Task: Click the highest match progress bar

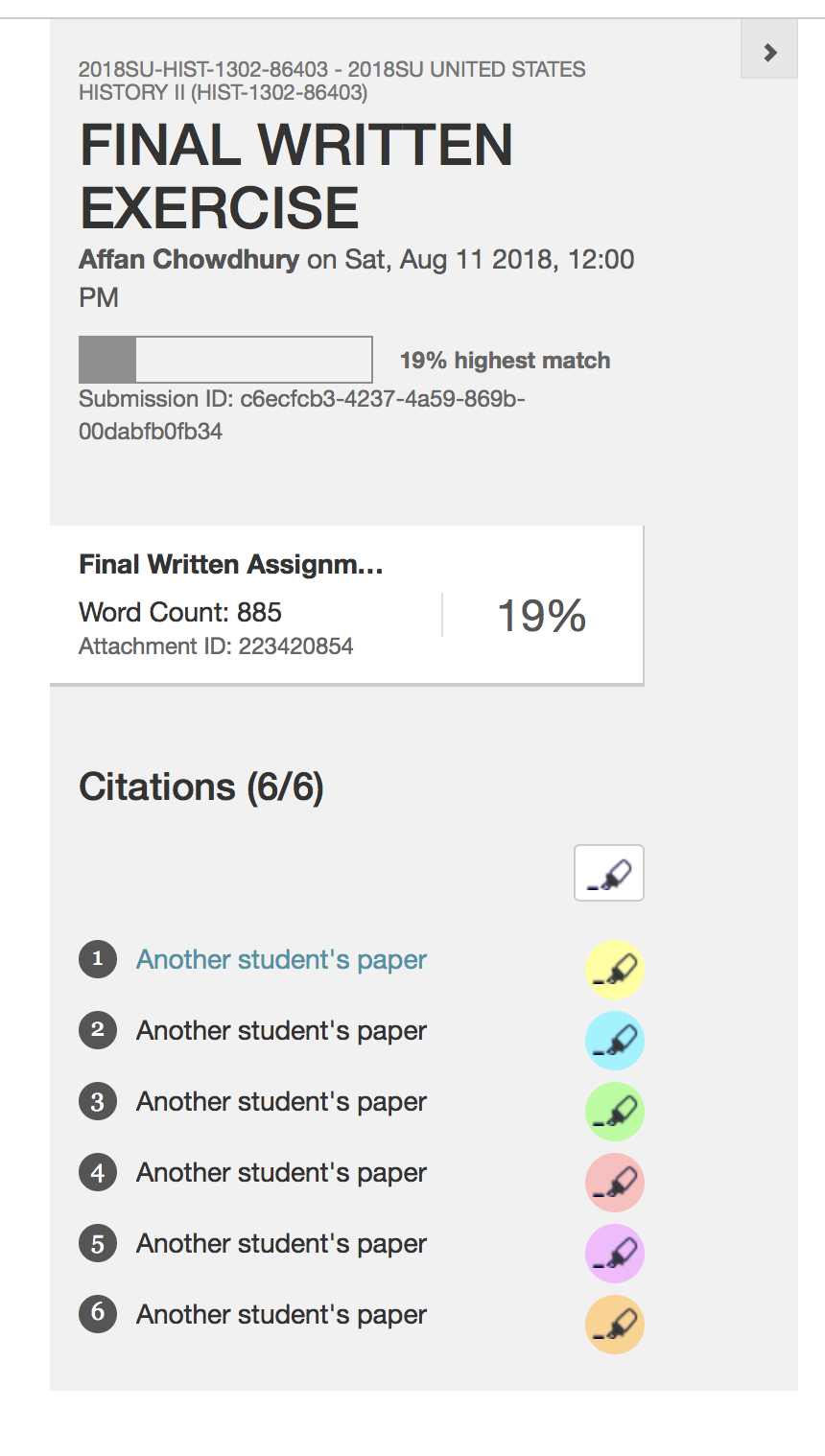Action: pos(225,360)
